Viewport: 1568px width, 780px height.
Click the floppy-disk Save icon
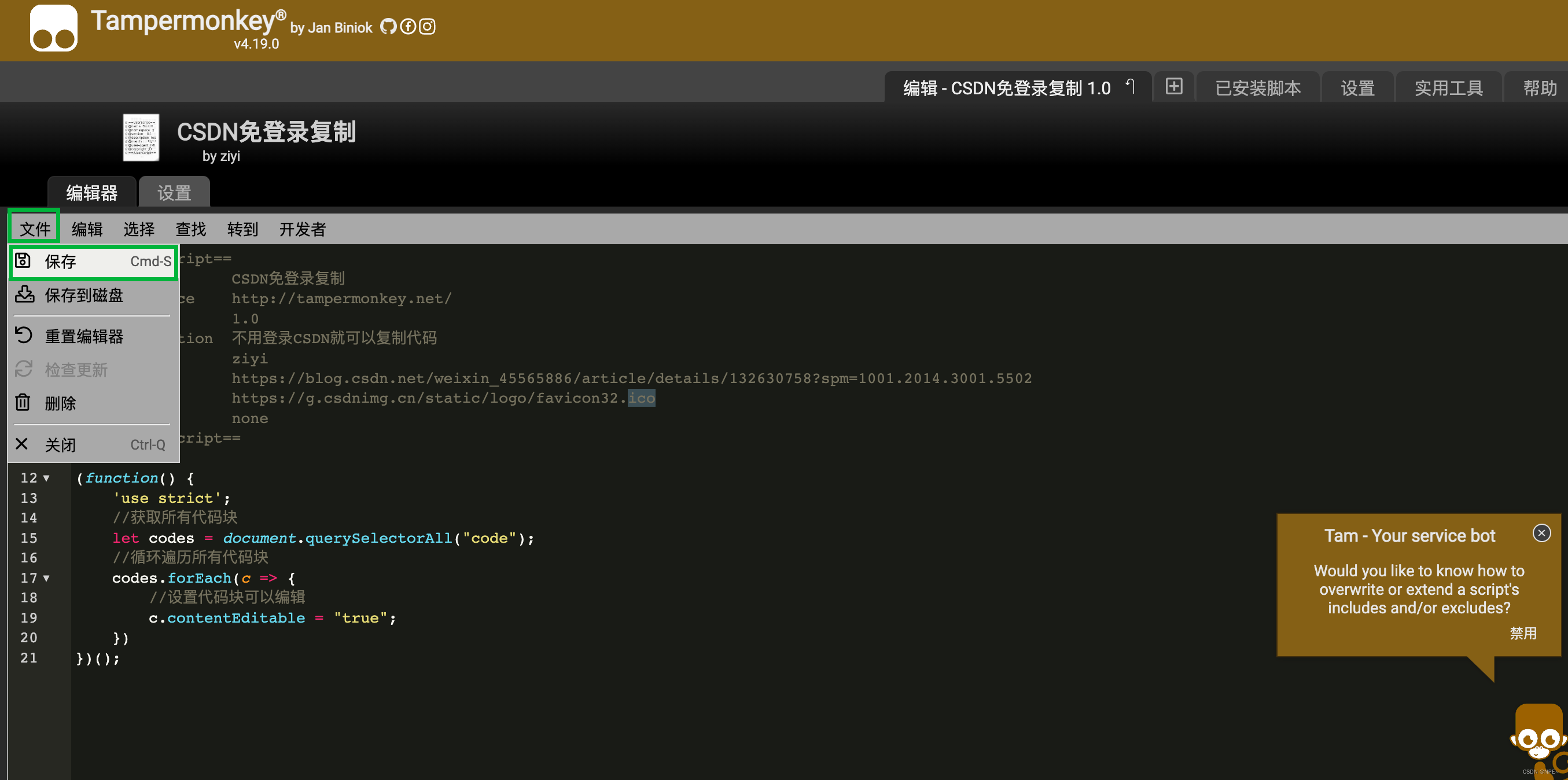tap(23, 260)
